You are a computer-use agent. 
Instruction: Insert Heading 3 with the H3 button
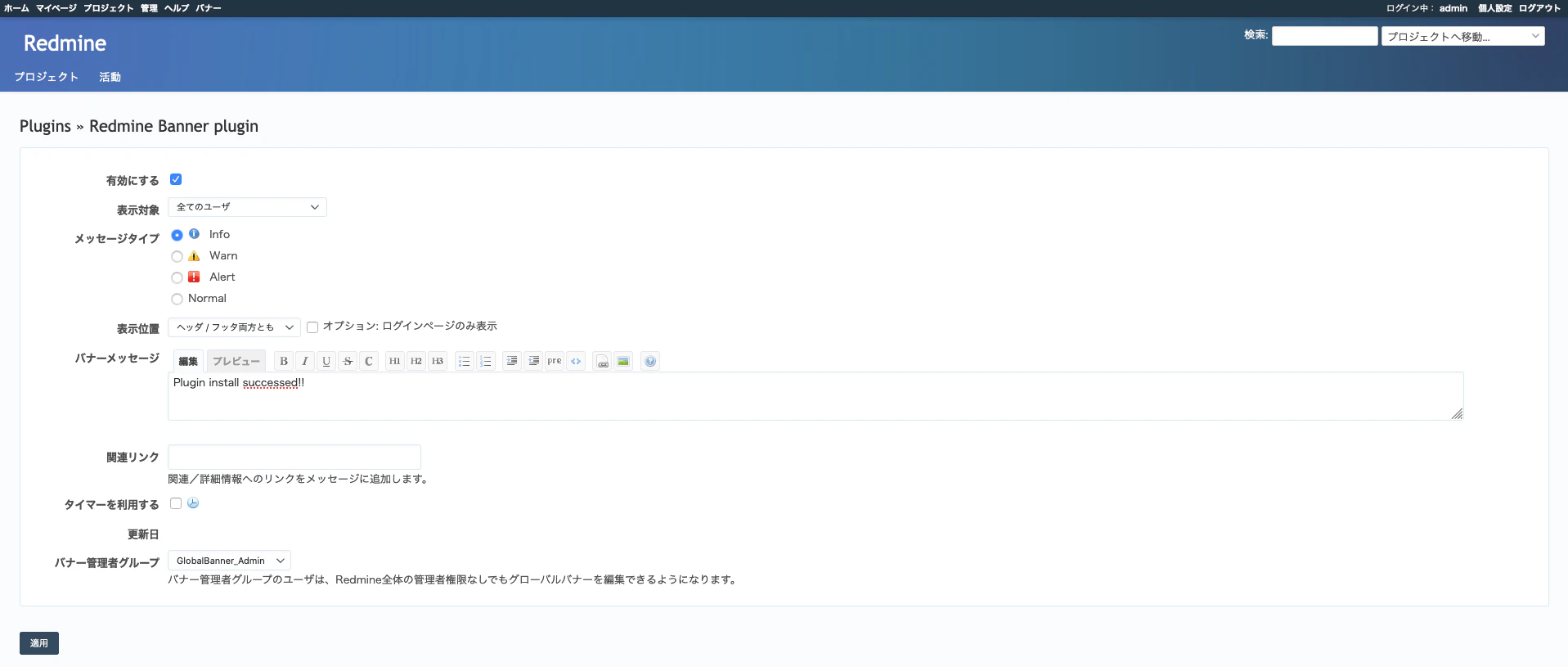(x=438, y=361)
